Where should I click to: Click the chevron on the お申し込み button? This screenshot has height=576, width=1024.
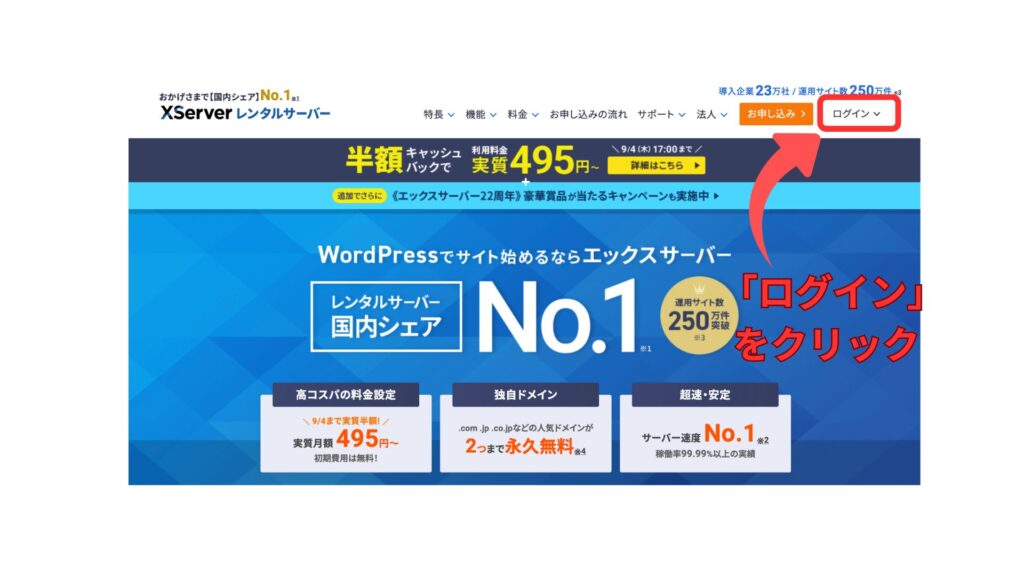pyautogui.click(x=803, y=114)
